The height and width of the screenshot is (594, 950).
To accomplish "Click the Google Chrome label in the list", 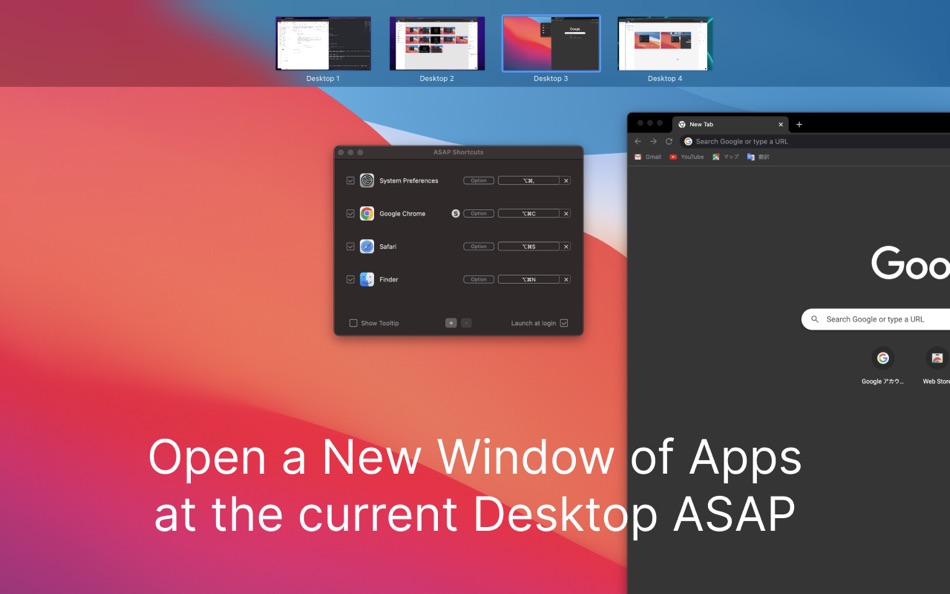I will [x=402, y=213].
